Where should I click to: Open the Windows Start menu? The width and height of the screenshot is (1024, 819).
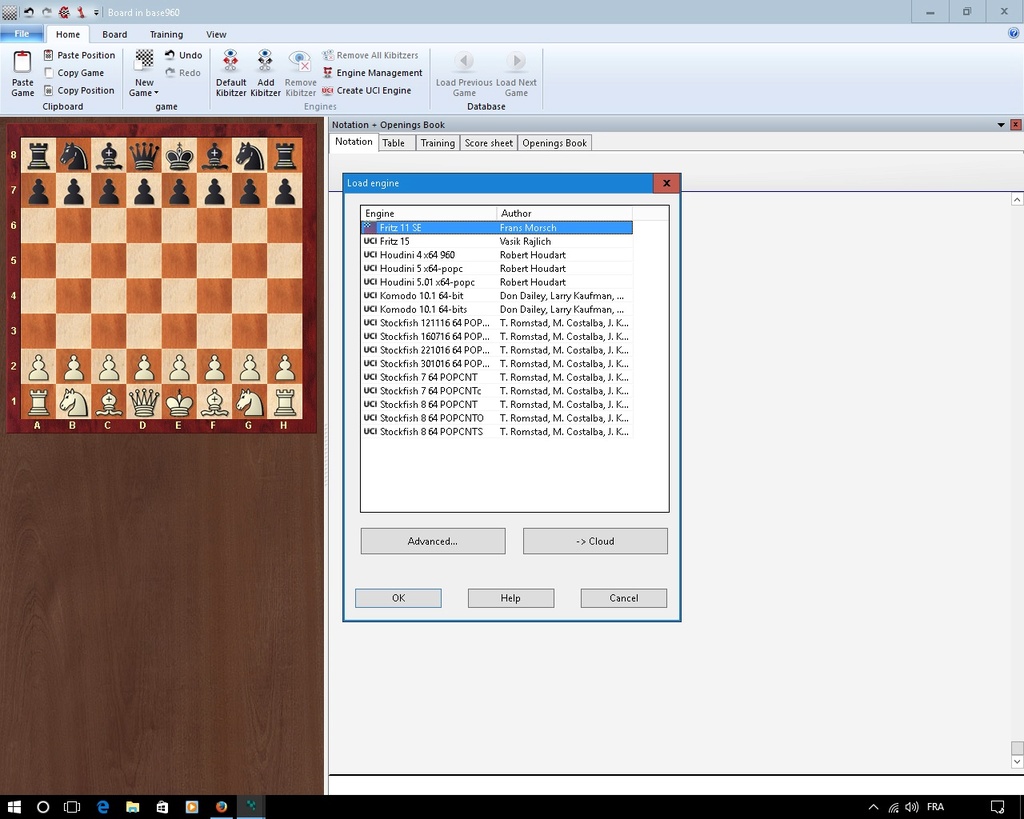pyautogui.click(x=14, y=807)
